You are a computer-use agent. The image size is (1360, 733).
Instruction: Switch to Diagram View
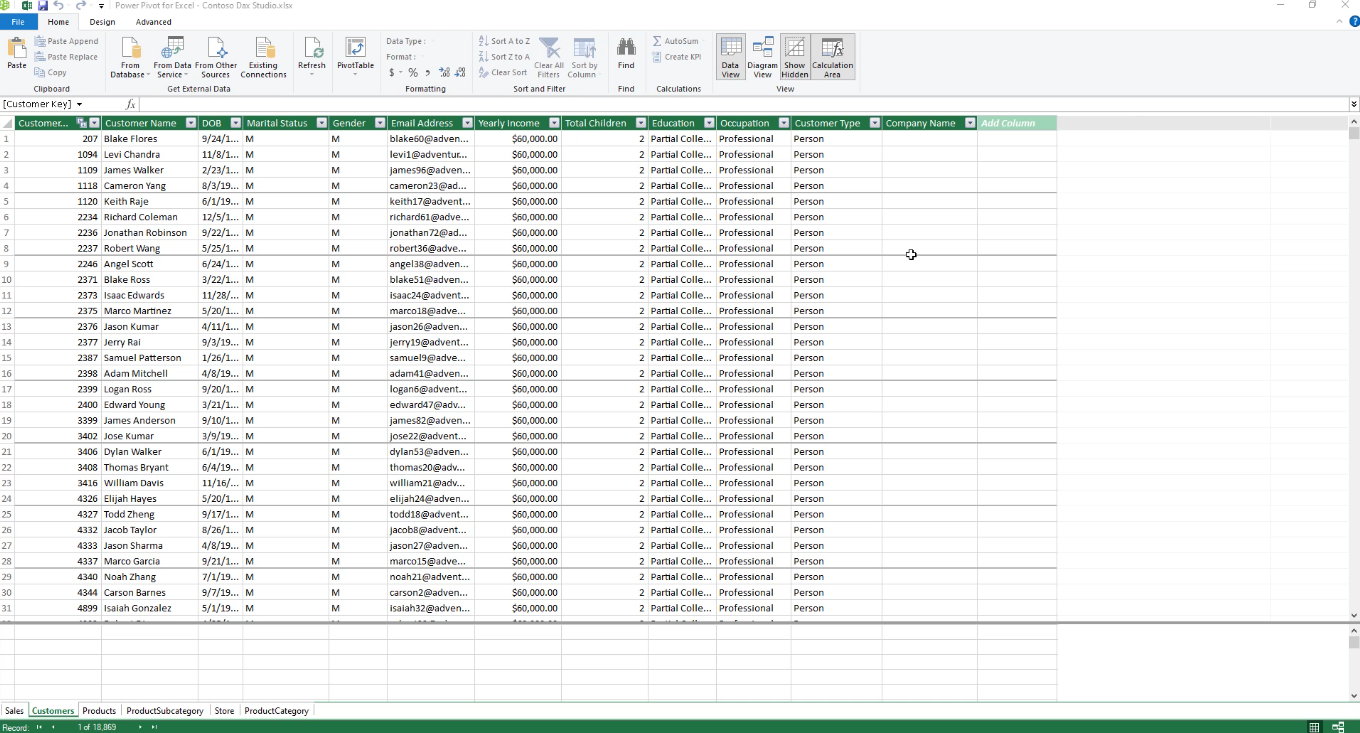(x=763, y=58)
